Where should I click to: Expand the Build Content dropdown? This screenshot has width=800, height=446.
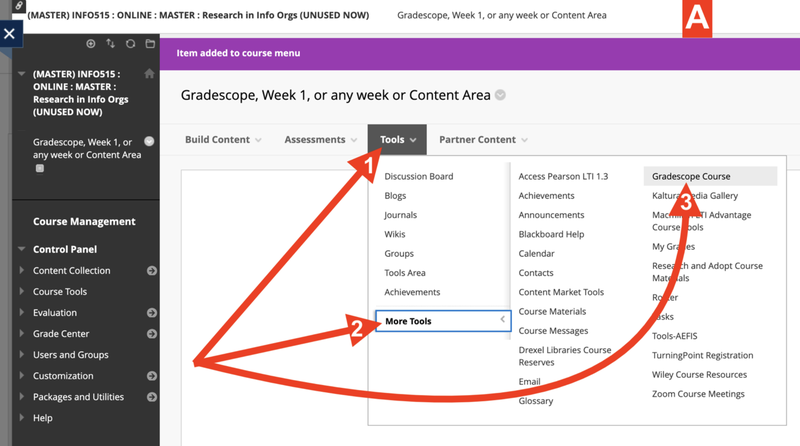point(223,140)
